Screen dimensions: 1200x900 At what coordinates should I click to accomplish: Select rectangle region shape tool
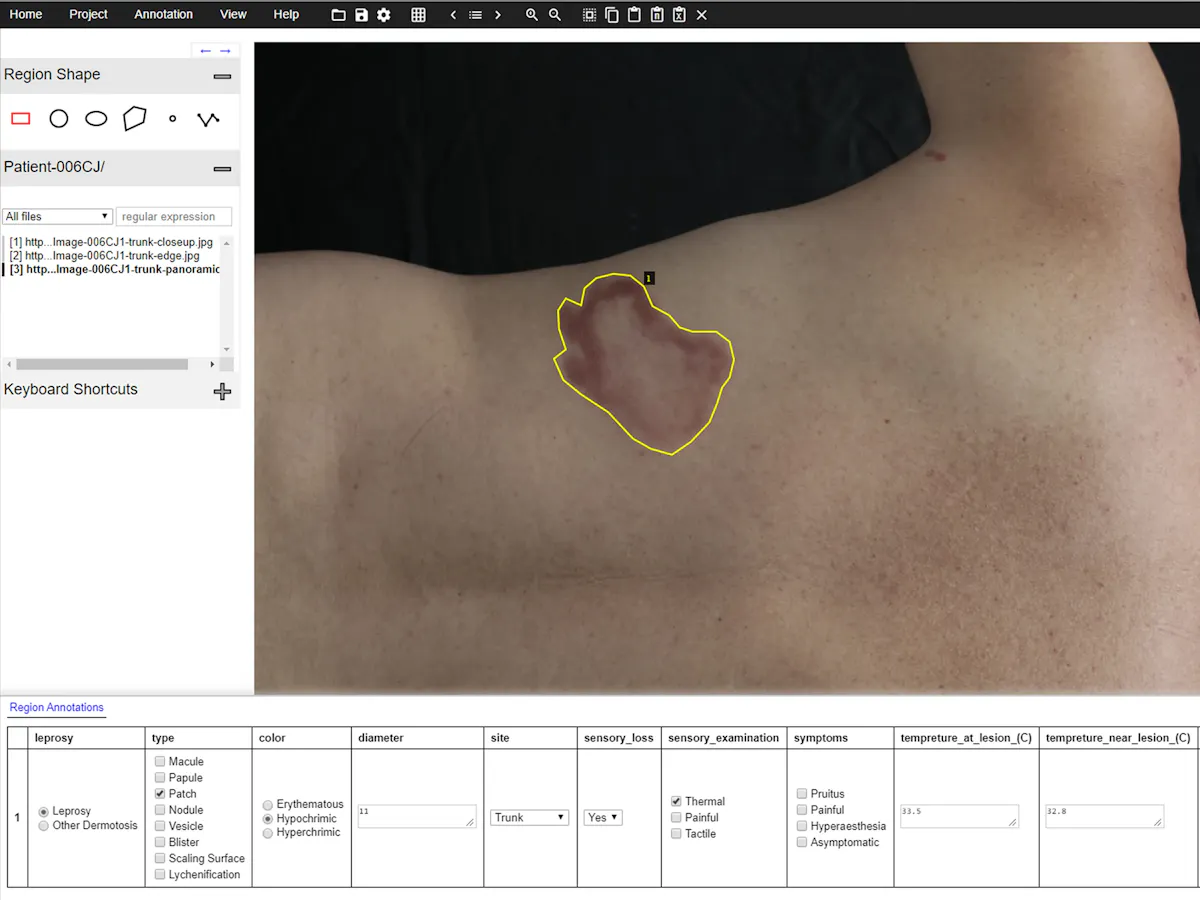click(21, 119)
